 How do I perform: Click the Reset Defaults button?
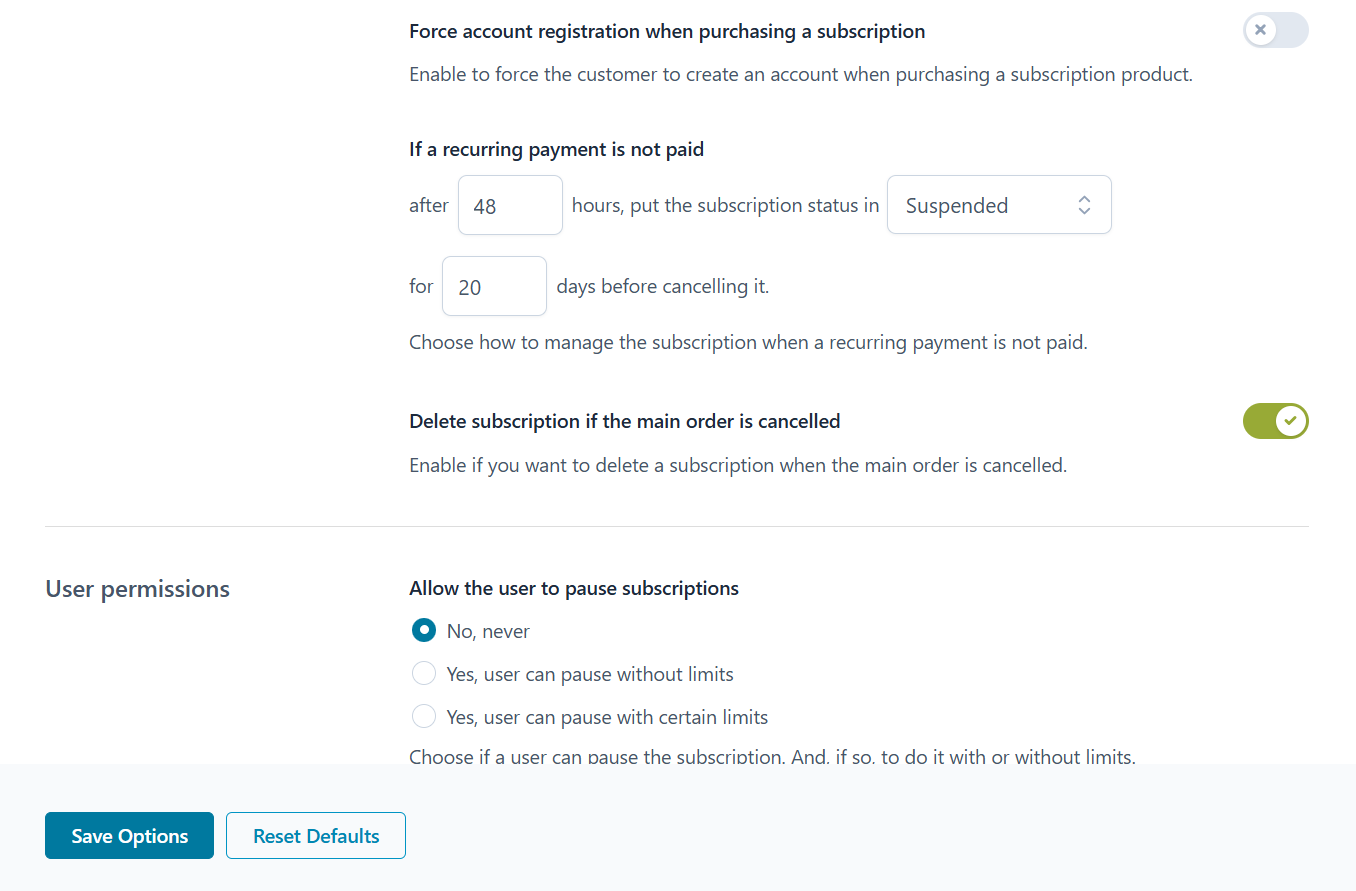tap(316, 836)
